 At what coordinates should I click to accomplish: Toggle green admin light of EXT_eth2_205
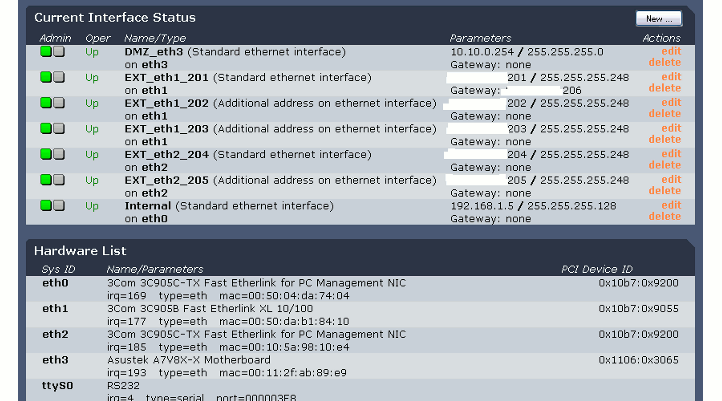[46, 181]
